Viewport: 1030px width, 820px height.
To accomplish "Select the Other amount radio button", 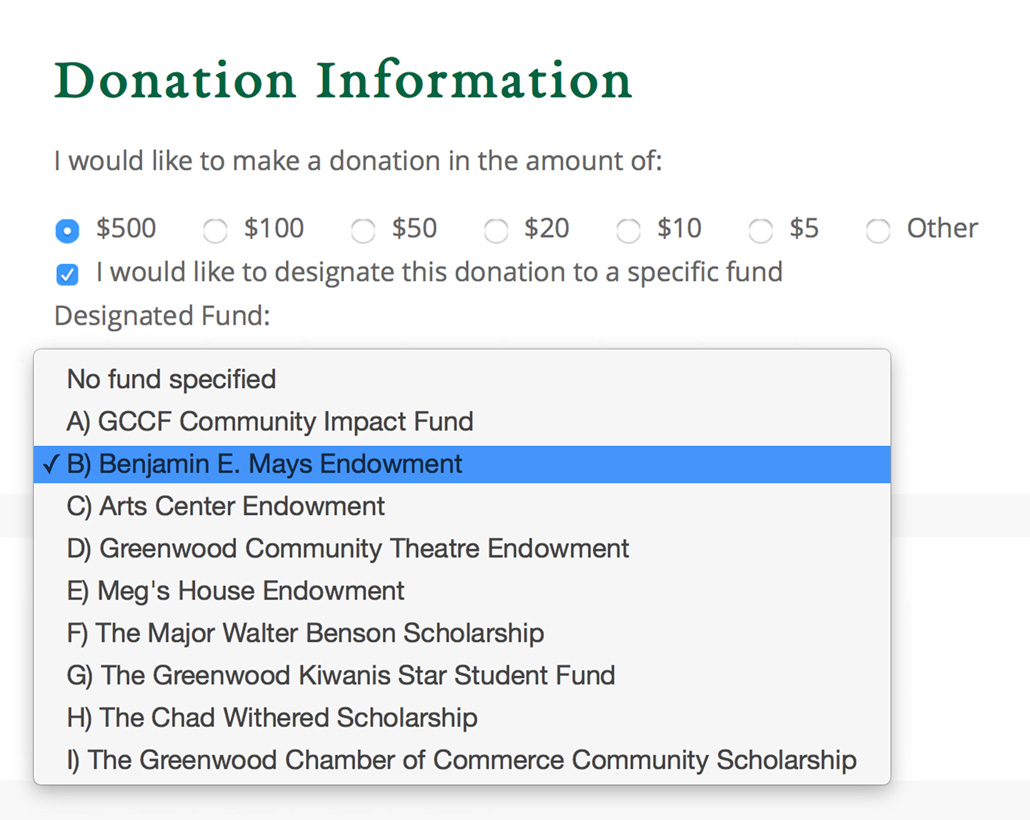I will [x=878, y=231].
